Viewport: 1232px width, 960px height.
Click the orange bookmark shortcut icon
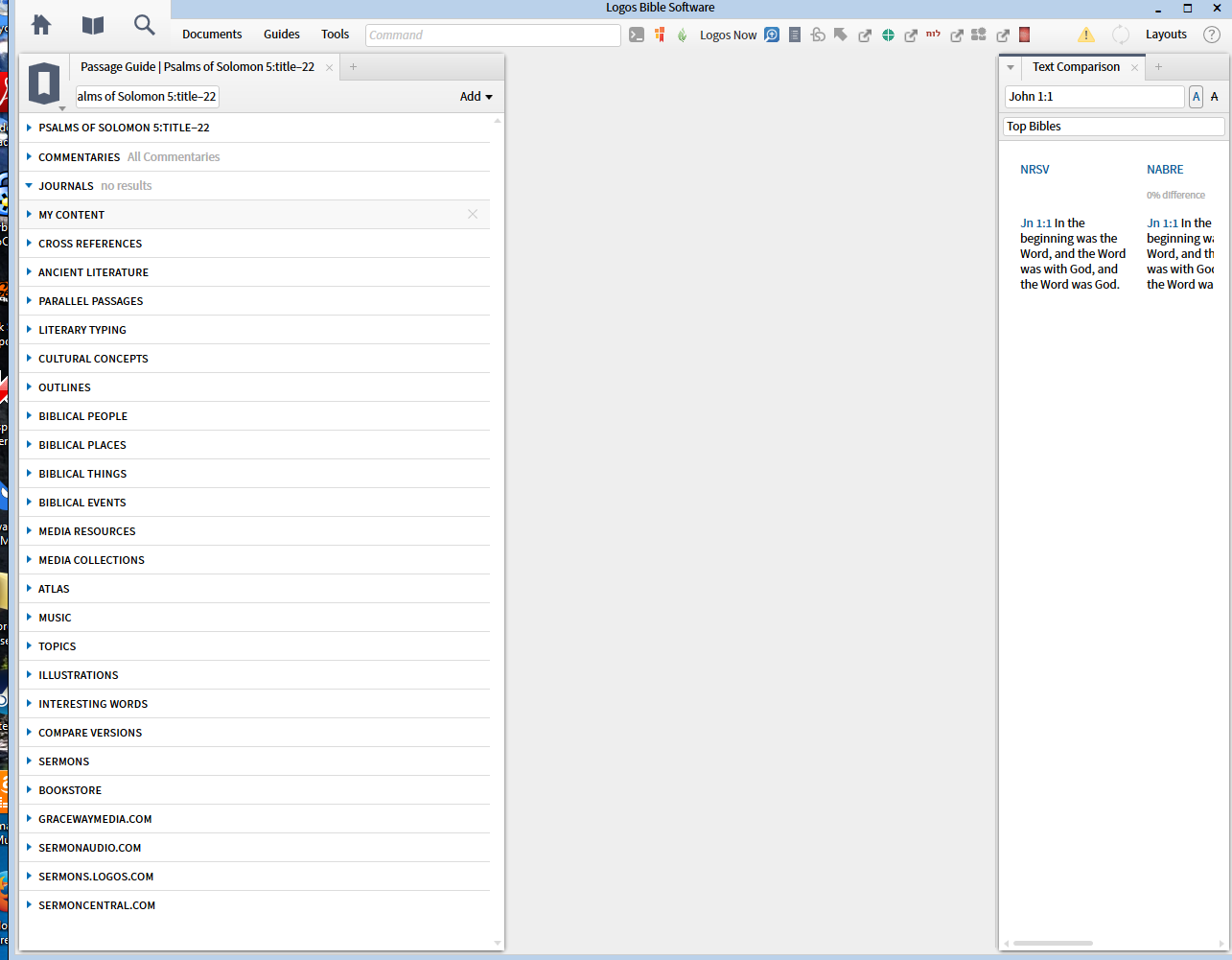(x=660, y=35)
